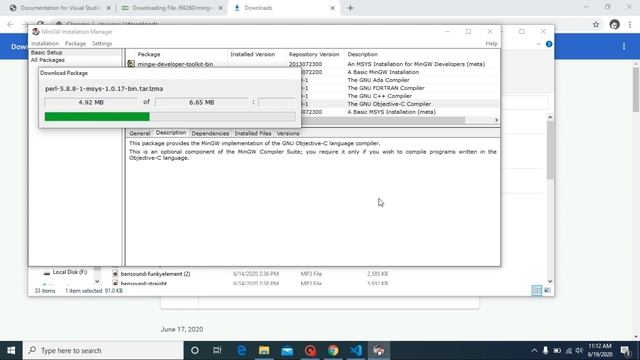The width and height of the screenshot is (640, 360).
Task: Click the 6.65 MB total size field
Action: (x=202, y=102)
